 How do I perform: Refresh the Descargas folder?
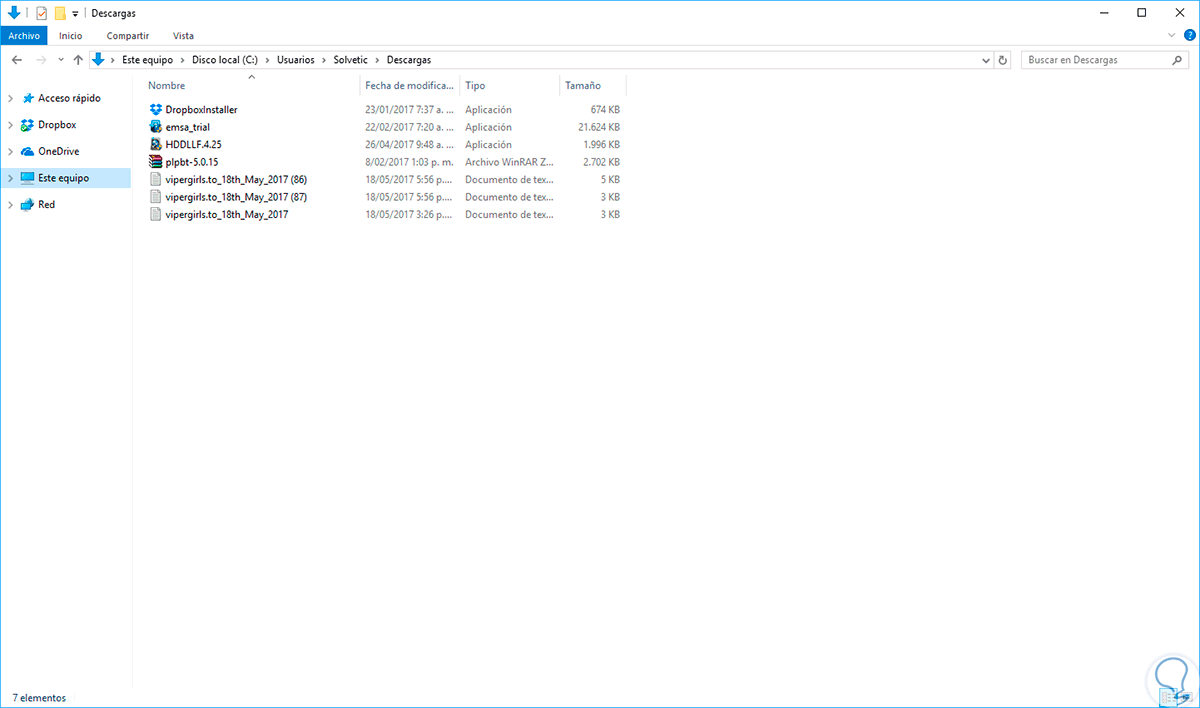click(1004, 60)
